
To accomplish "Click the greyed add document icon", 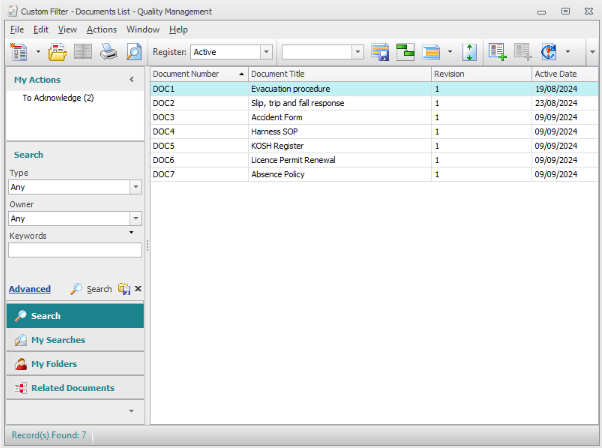I will coord(523,52).
